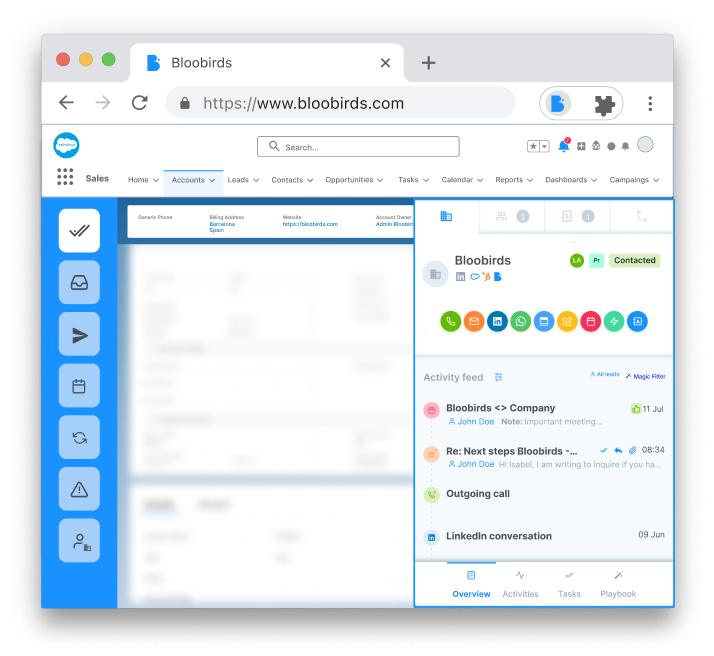Open the paper plane outbox icon in sidebar

click(79, 334)
